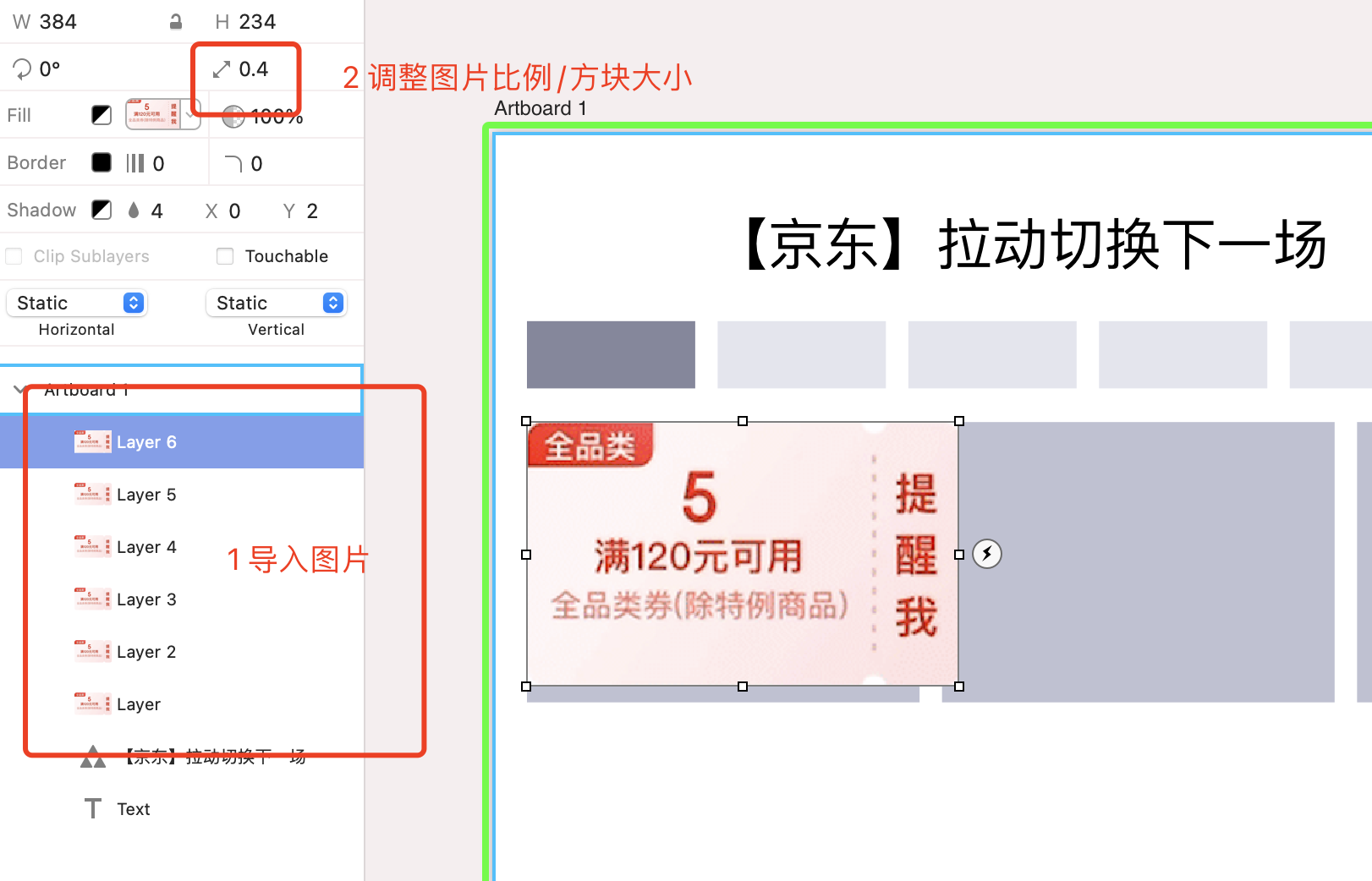The height and width of the screenshot is (881, 1372).
Task: Click the rotation icon beside 0°
Action: click(x=22, y=68)
